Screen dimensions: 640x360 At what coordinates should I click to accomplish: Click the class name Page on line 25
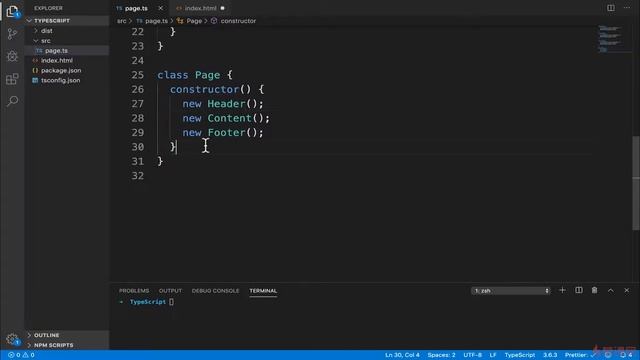tap(207, 75)
